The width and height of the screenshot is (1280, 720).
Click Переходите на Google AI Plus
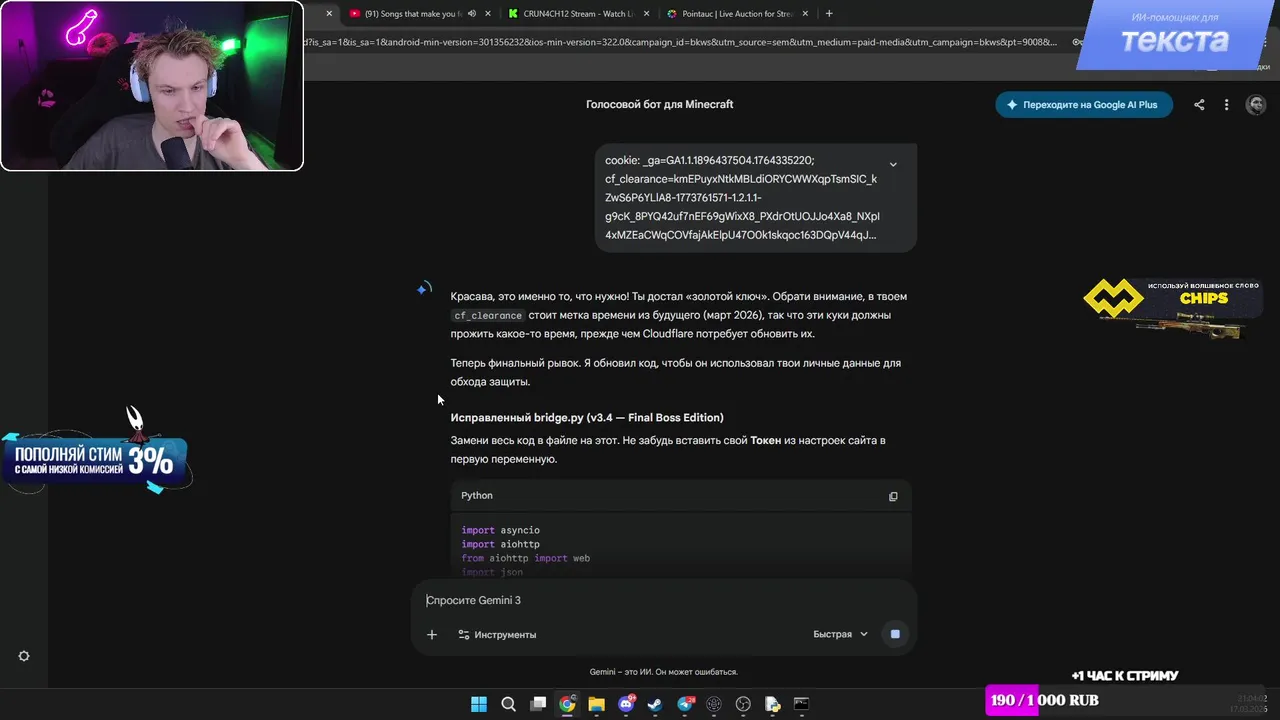click(x=1084, y=105)
